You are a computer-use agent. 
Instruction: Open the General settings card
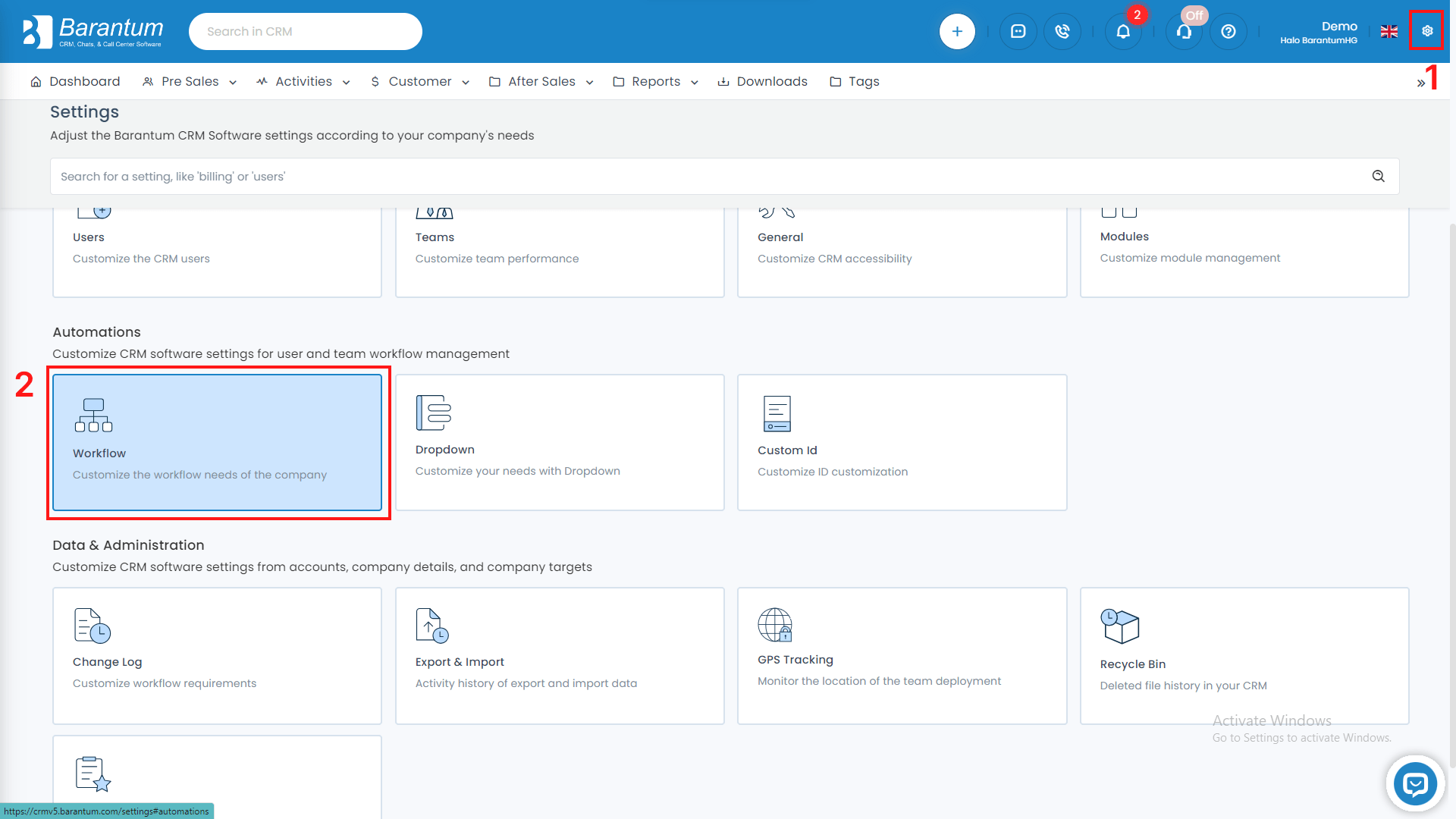[902, 253]
